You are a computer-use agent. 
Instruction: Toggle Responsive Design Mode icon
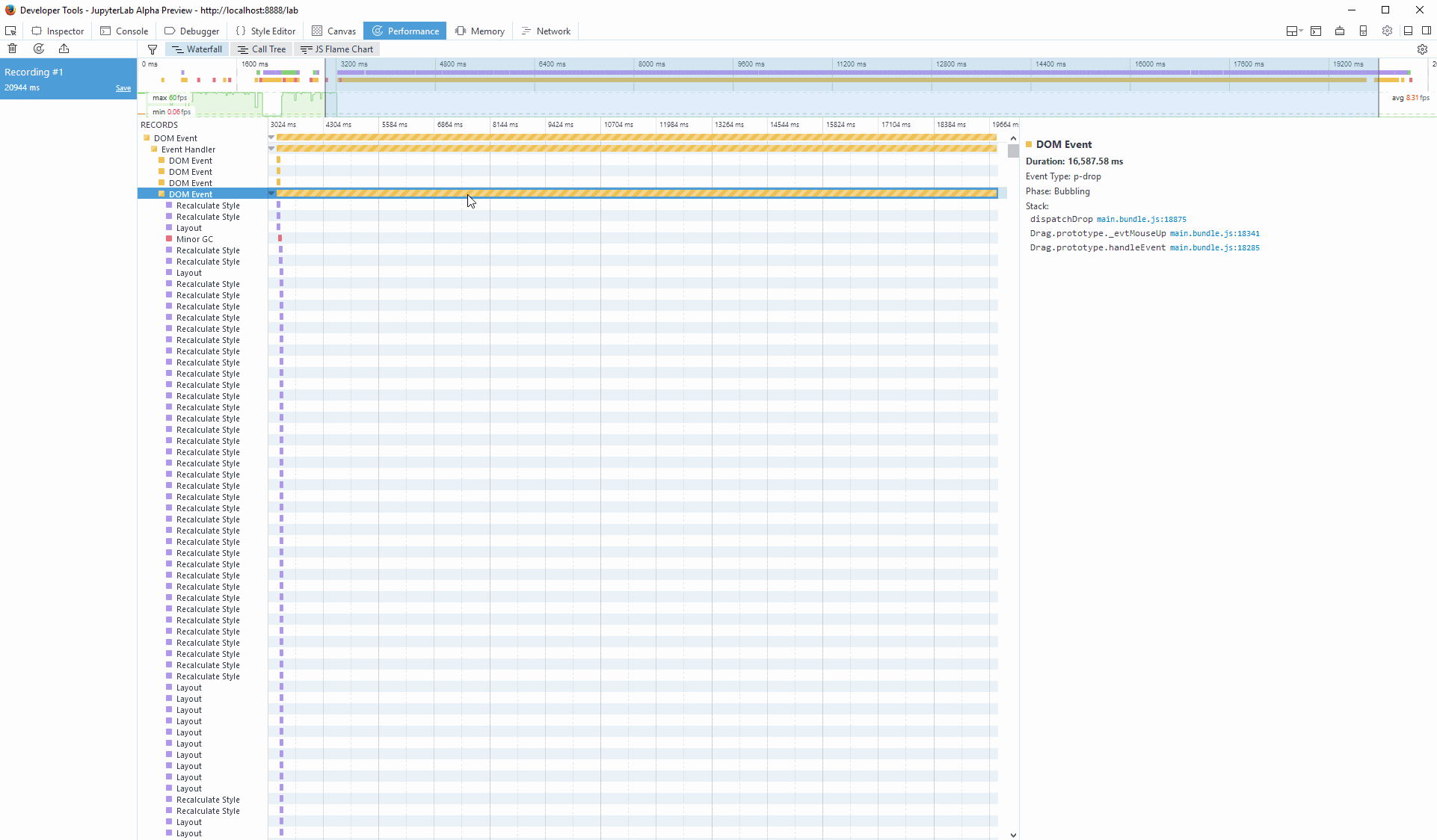click(1364, 31)
